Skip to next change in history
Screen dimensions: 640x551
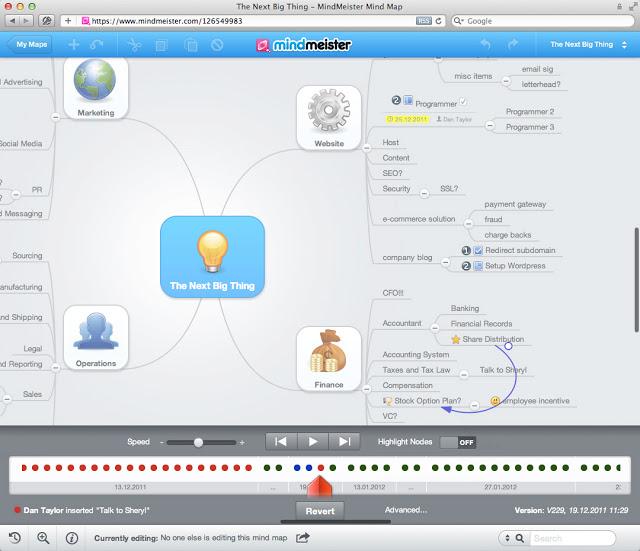pyautogui.click(x=344, y=442)
